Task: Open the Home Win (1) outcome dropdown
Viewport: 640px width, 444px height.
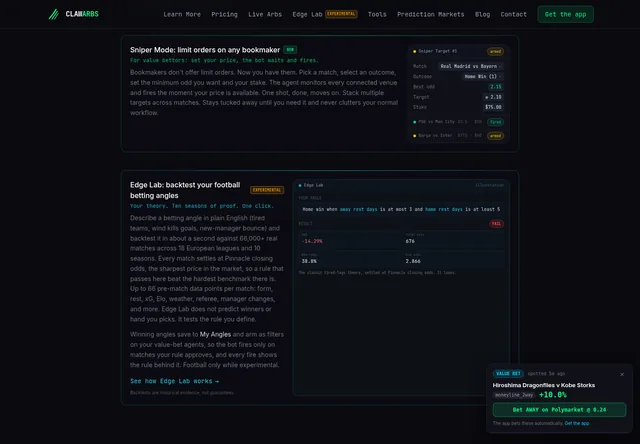Action: 483,76
